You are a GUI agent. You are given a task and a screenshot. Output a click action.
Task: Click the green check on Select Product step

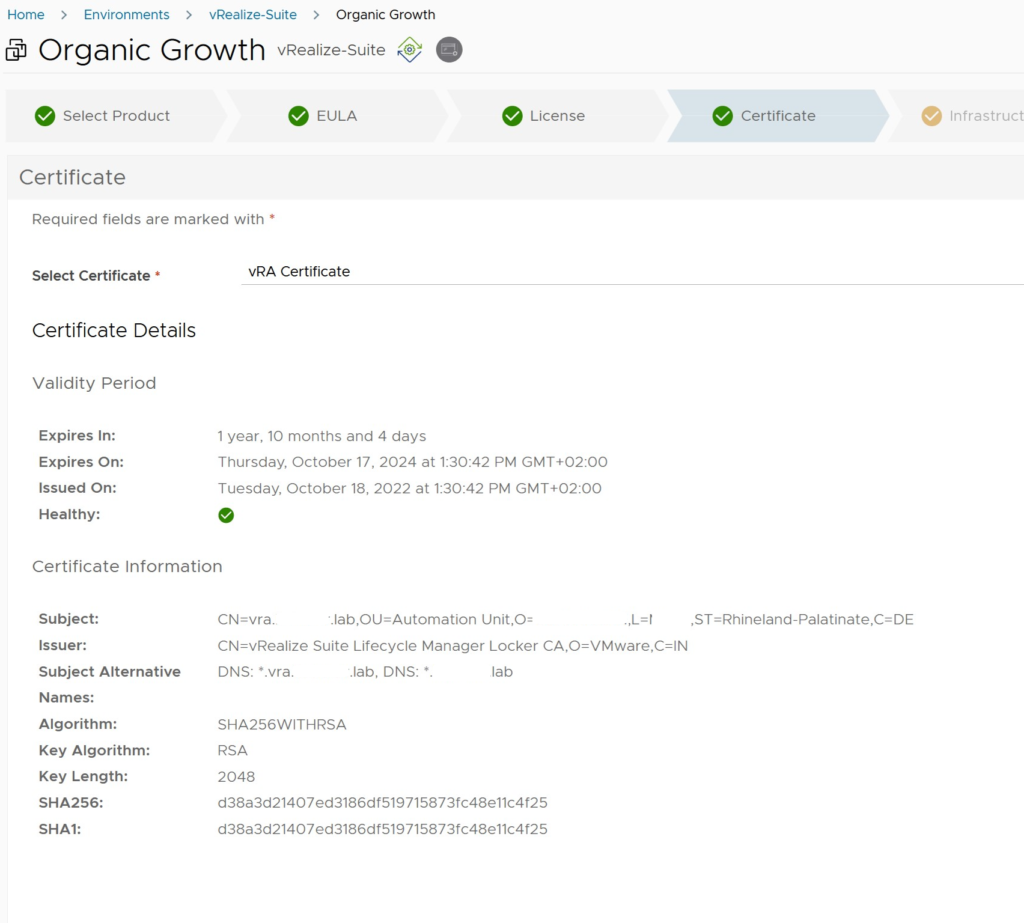click(45, 116)
